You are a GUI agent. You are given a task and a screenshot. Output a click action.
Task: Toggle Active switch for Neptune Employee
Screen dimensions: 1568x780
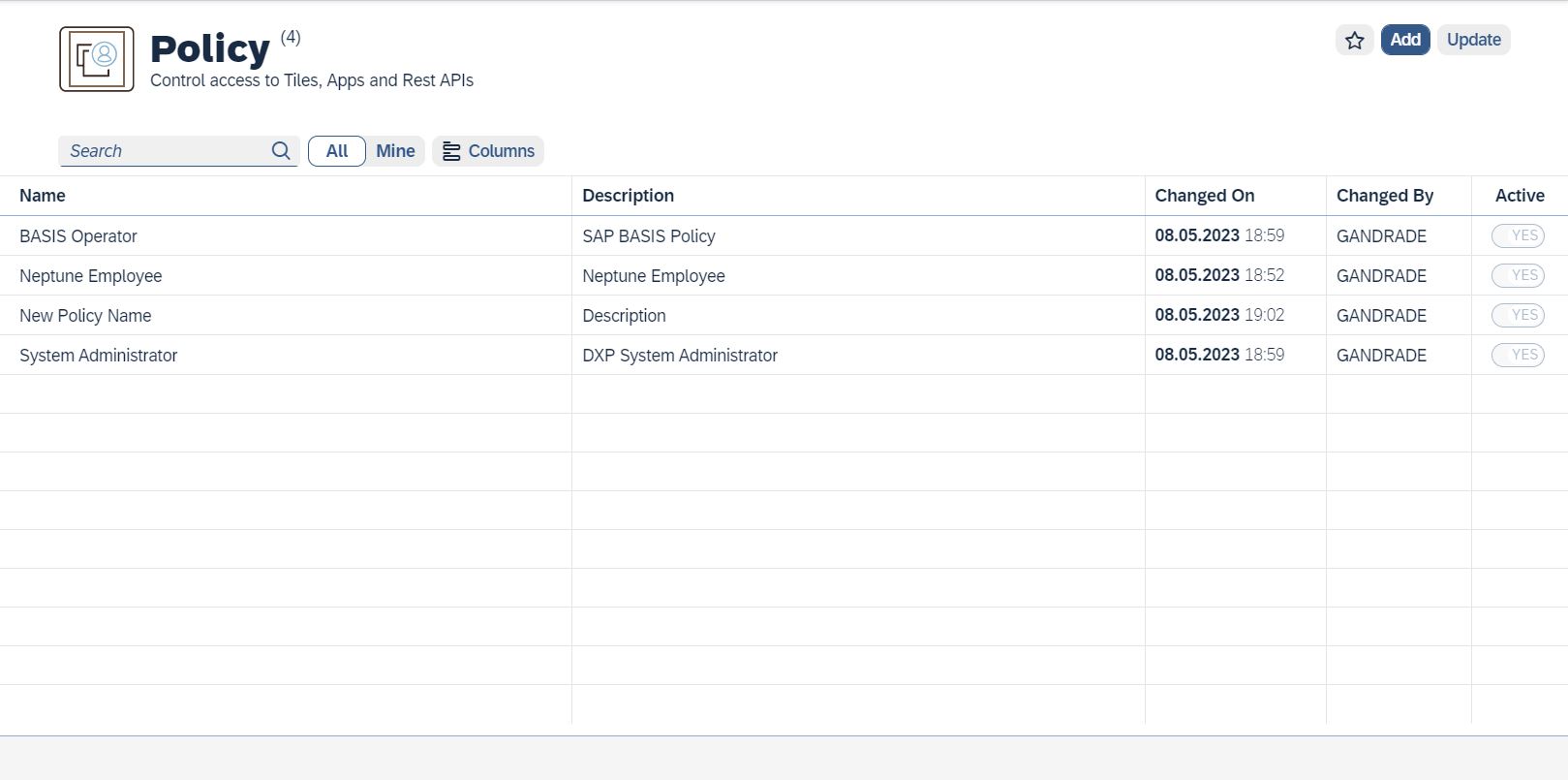(x=1517, y=275)
